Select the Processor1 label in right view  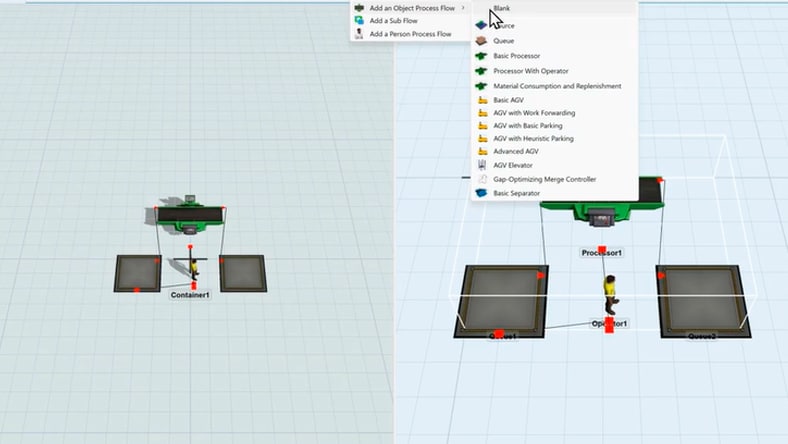602,253
